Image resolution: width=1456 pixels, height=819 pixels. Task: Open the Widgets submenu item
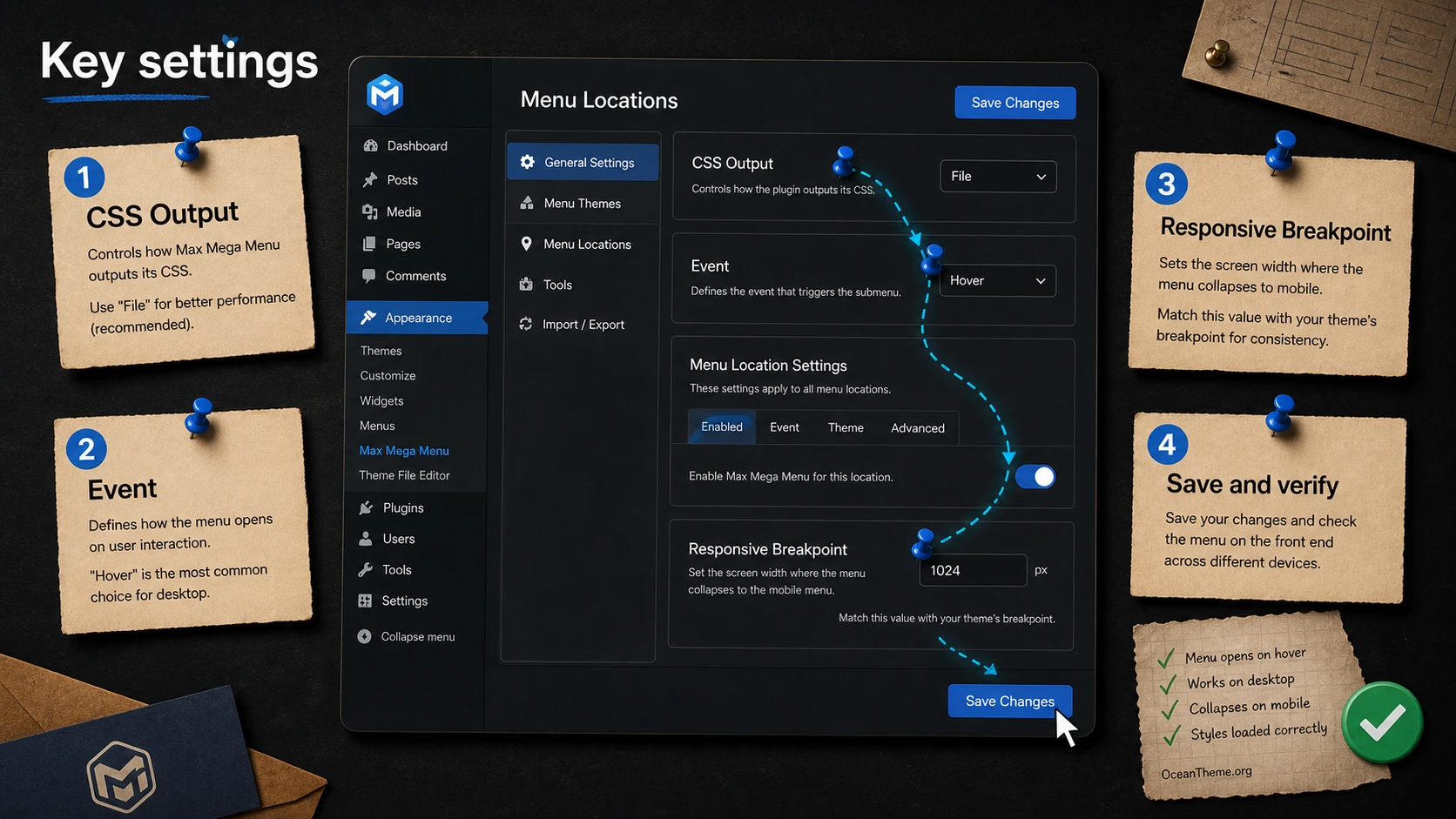[x=381, y=401]
